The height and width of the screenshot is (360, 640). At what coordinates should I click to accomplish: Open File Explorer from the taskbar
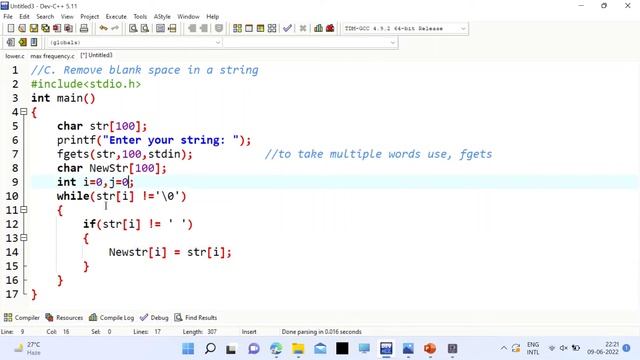pos(298,349)
